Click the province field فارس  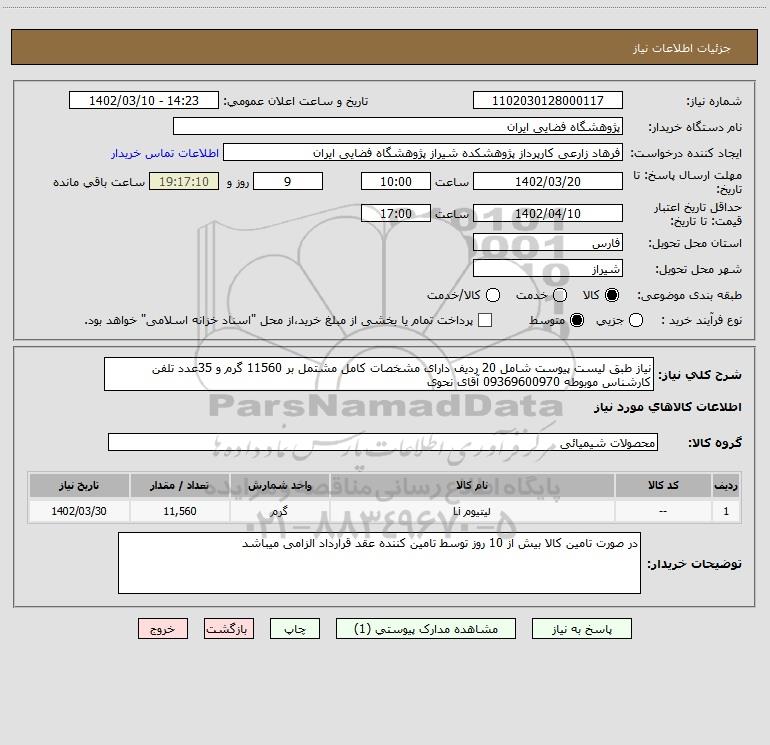click(x=548, y=242)
